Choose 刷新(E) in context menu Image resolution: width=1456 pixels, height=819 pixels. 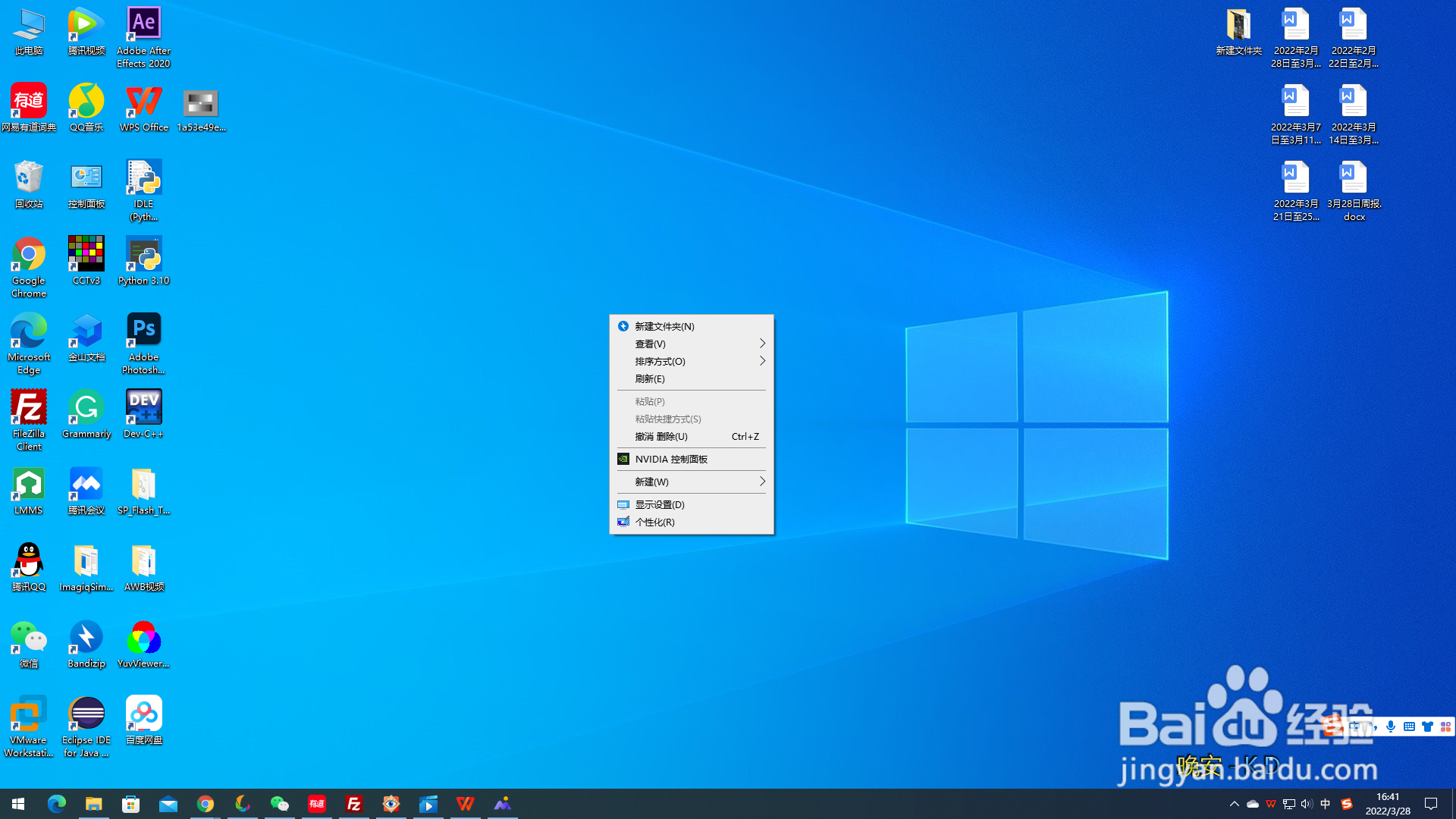tap(650, 379)
